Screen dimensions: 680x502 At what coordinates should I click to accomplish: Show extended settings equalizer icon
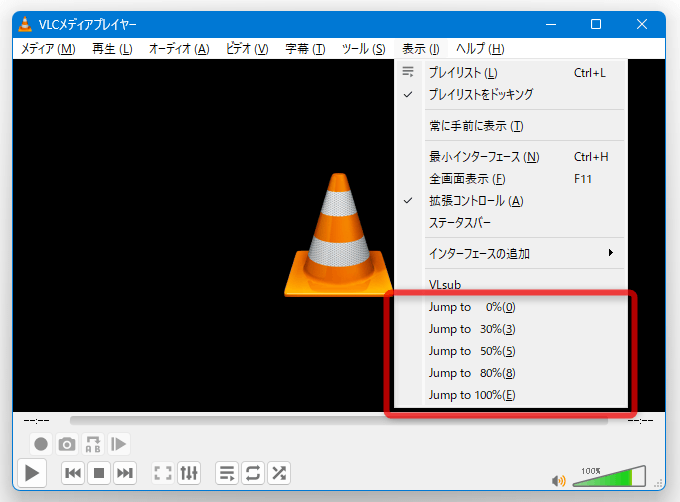click(189, 473)
